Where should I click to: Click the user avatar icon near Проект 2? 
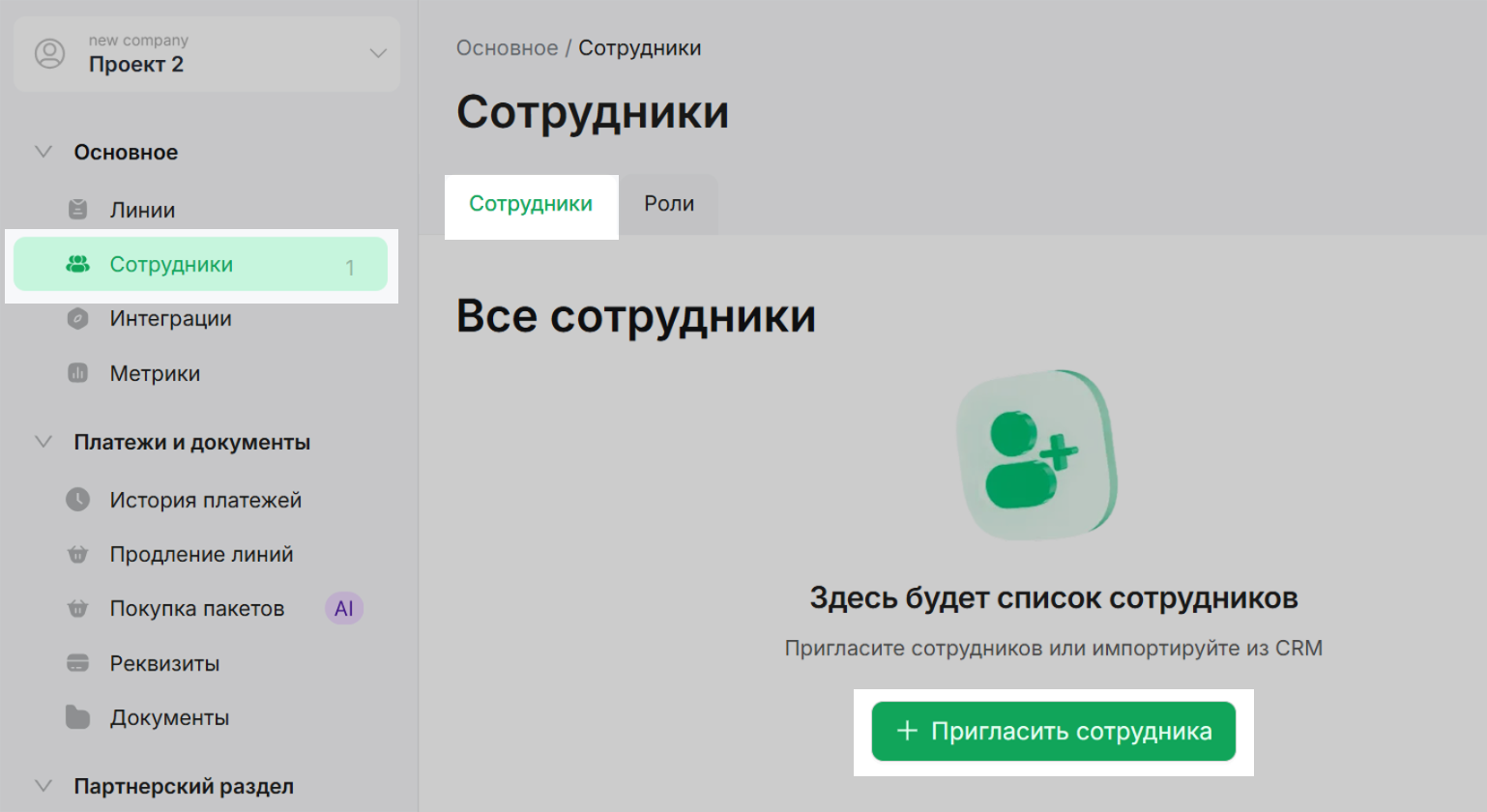[x=50, y=54]
